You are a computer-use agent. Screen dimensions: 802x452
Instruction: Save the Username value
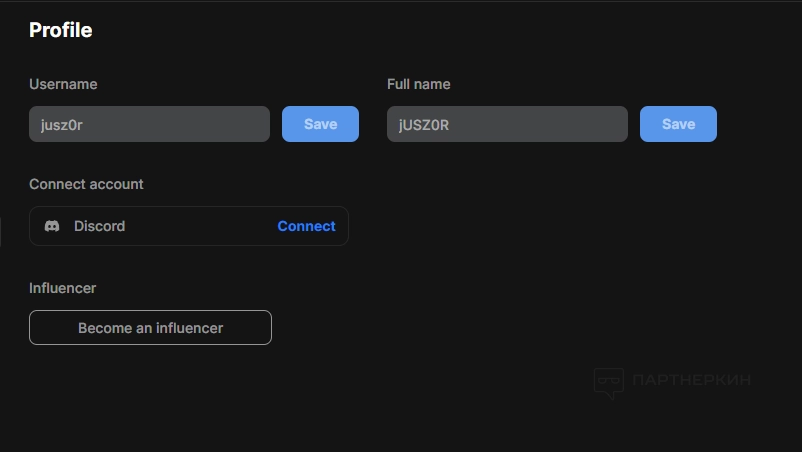pyautogui.click(x=320, y=124)
